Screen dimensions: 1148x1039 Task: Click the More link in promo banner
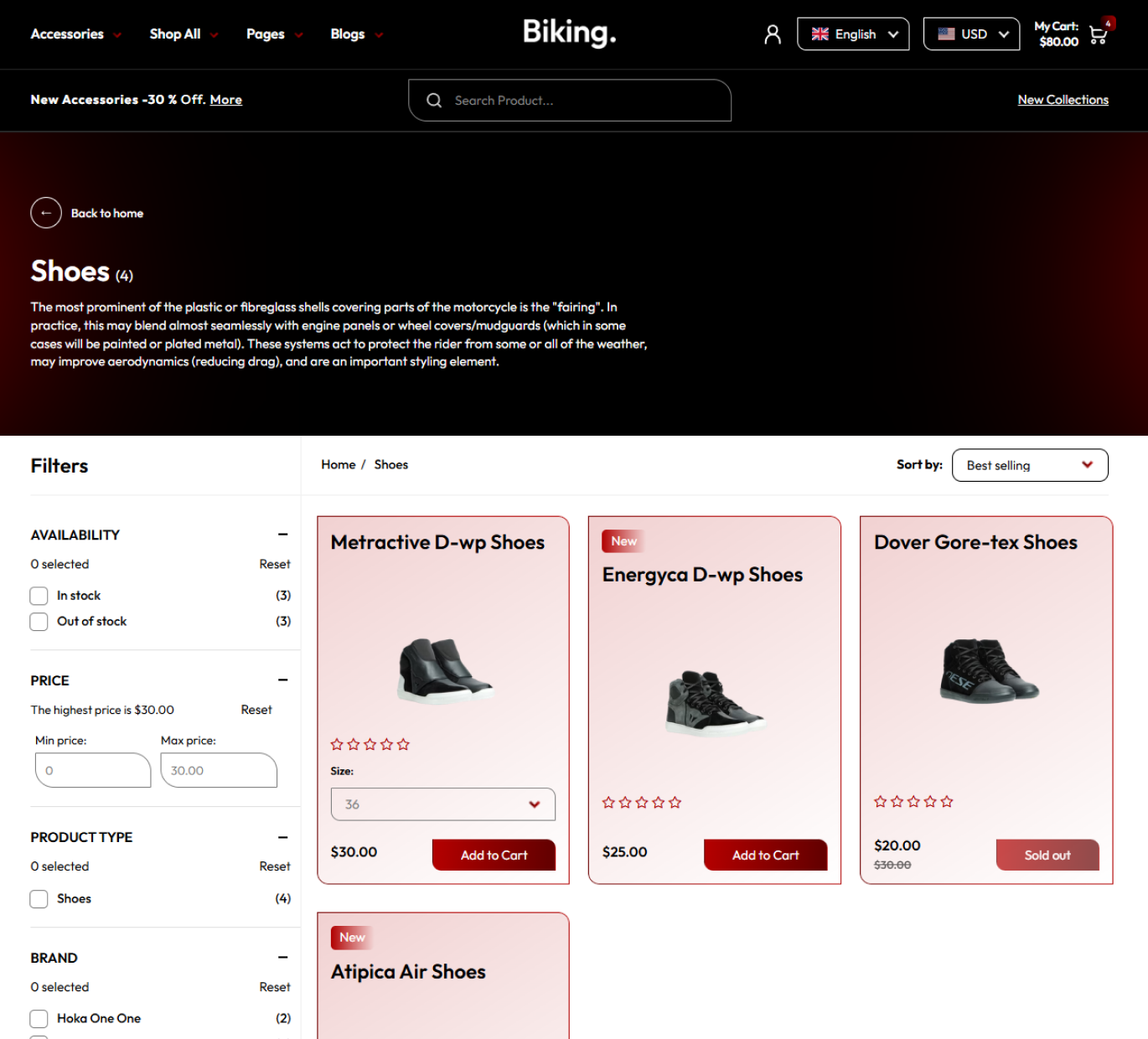pos(225,100)
